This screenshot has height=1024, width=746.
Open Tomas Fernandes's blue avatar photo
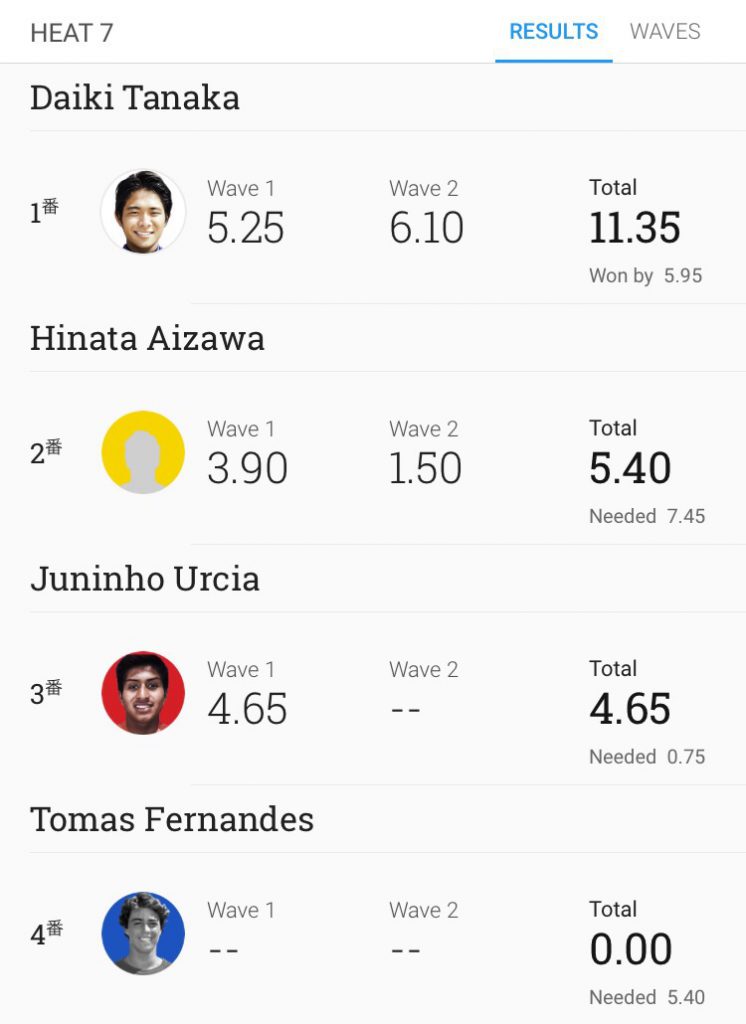point(143,933)
